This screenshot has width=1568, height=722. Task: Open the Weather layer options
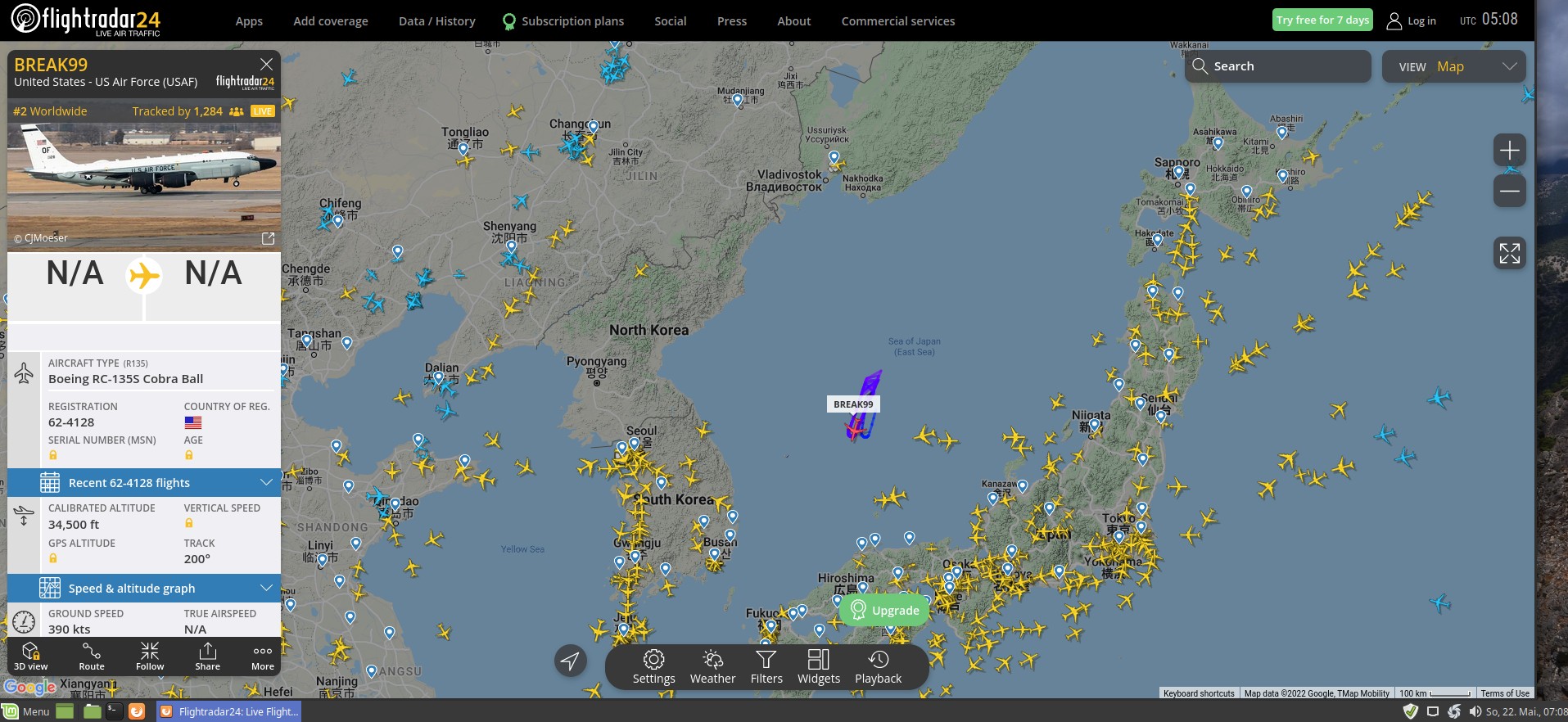tap(712, 667)
